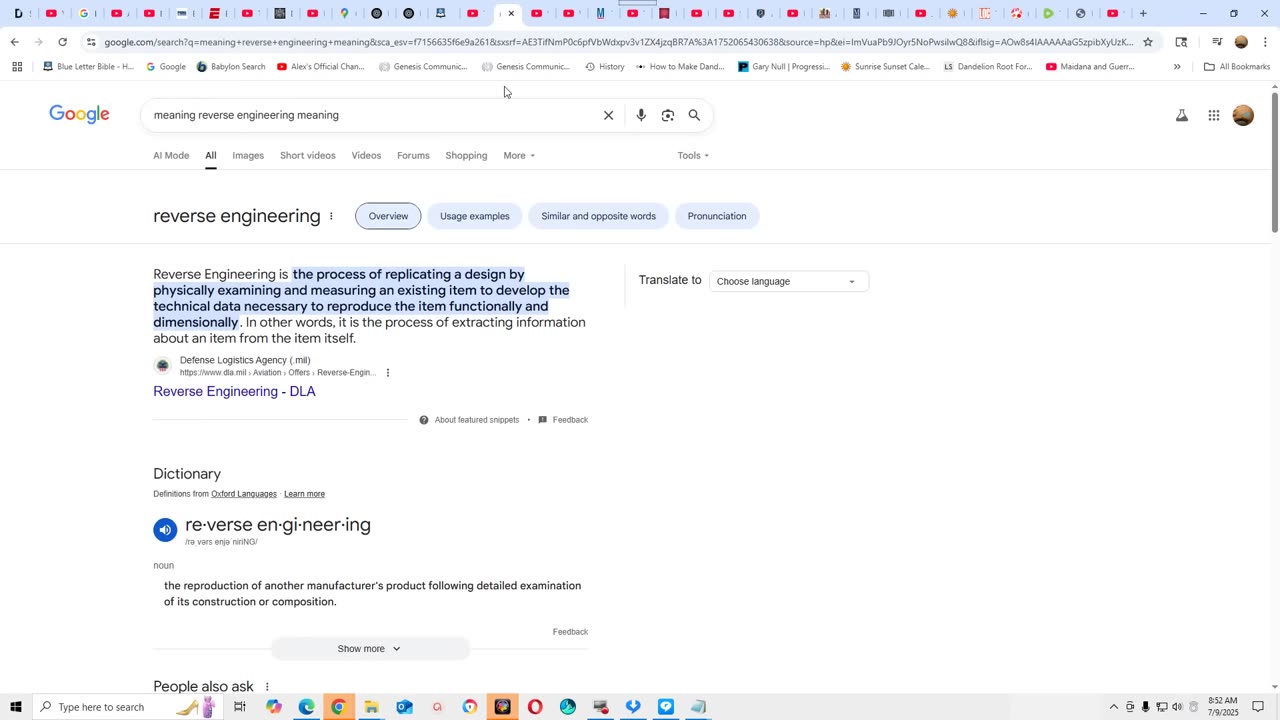The width and height of the screenshot is (1280, 720).
Task: Send Feedback on the dictionary box
Action: click(570, 632)
